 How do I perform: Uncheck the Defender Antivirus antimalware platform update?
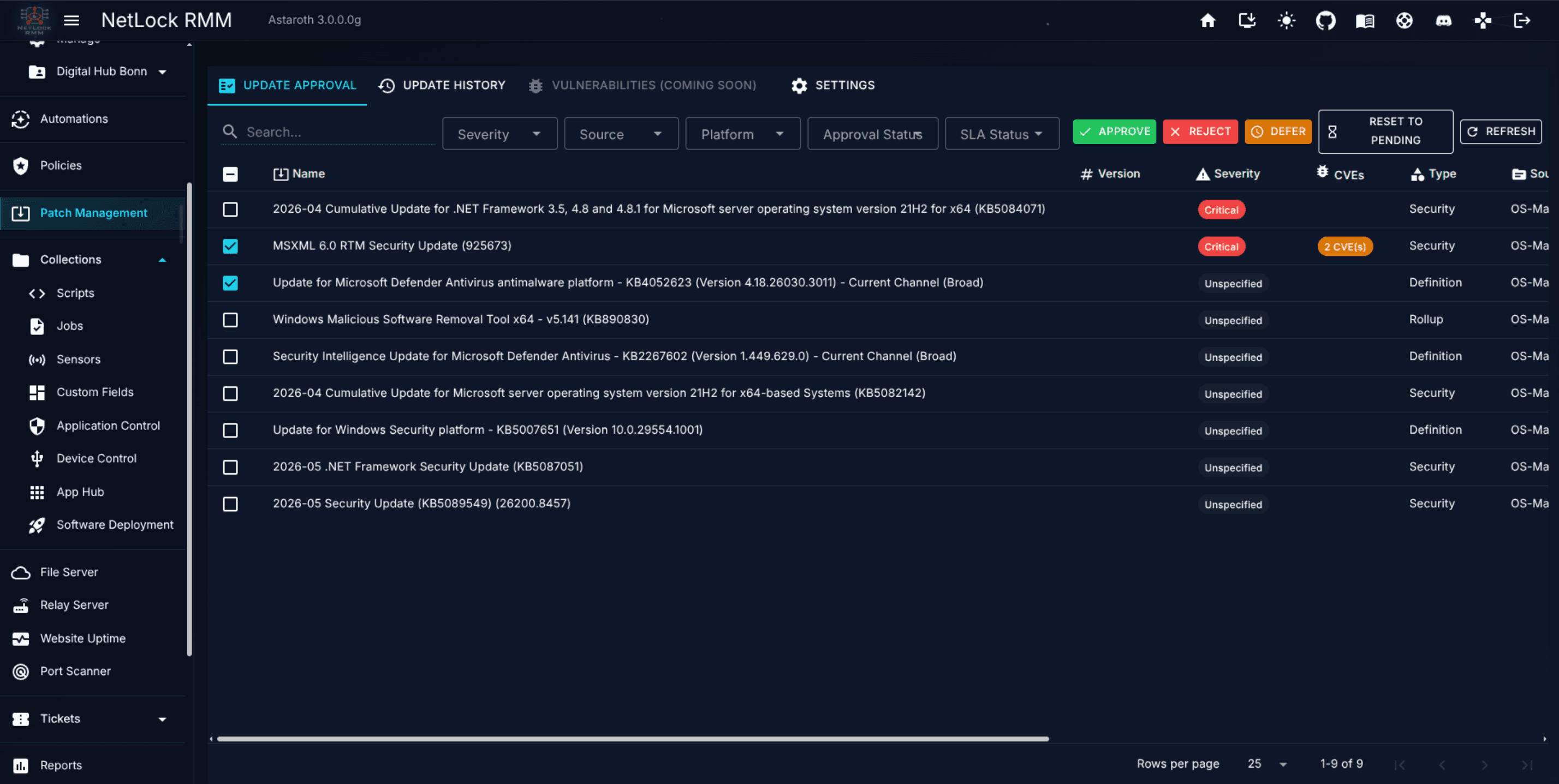tap(230, 283)
